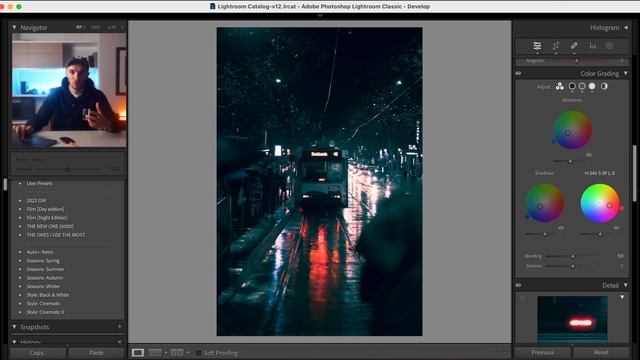
Task: Show all three color wheels in Adjust
Action: coord(560,86)
